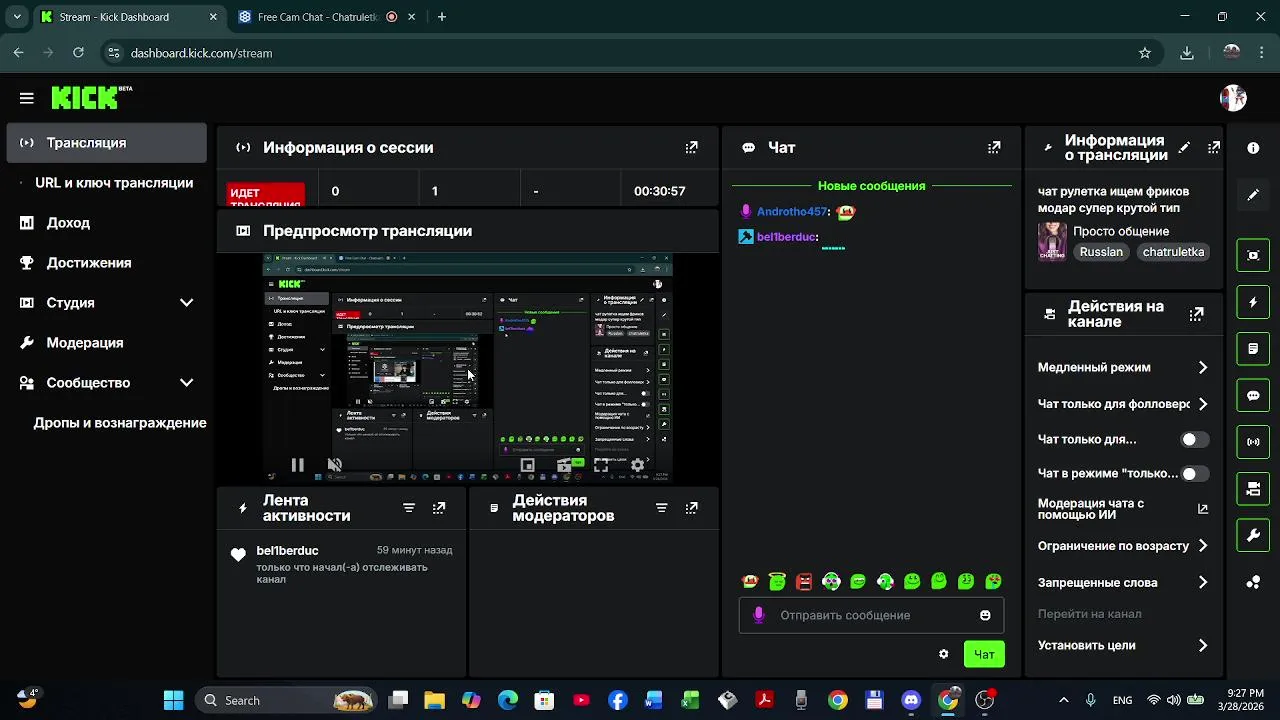This screenshot has width=1280, height=720.
Task: Insert the heart-eyes green emote
Action: click(993, 581)
